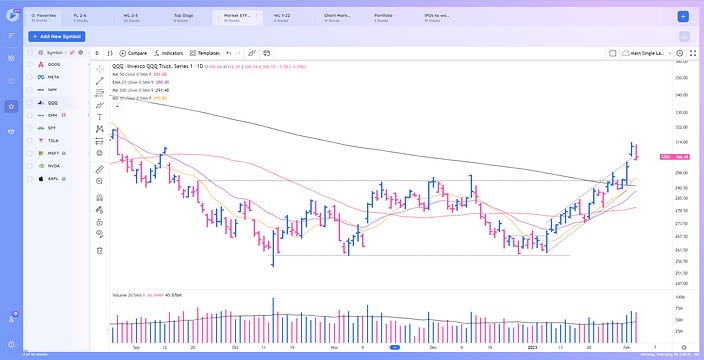The height and width of the screenshot is (360, 704).
Task: Tick the select-all checkbox in watchlist header
Action: [x=30, y=53]
